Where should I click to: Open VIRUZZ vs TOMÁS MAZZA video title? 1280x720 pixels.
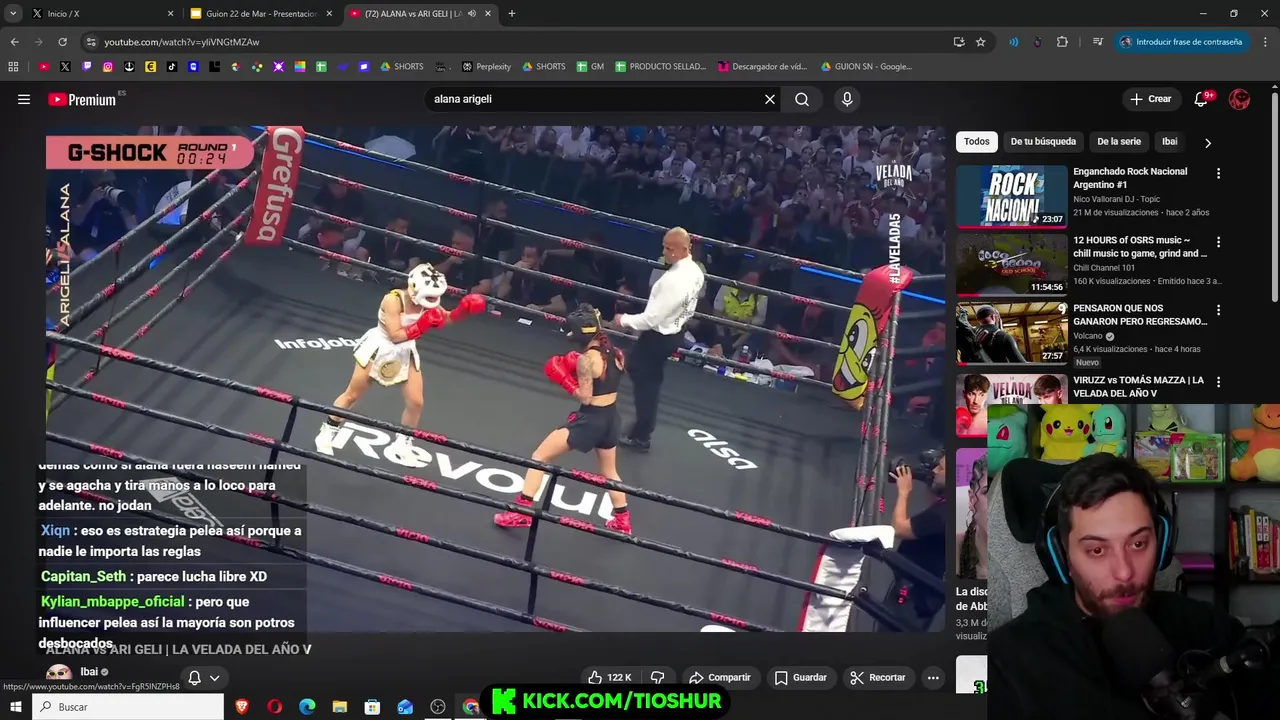point(1138,387)
